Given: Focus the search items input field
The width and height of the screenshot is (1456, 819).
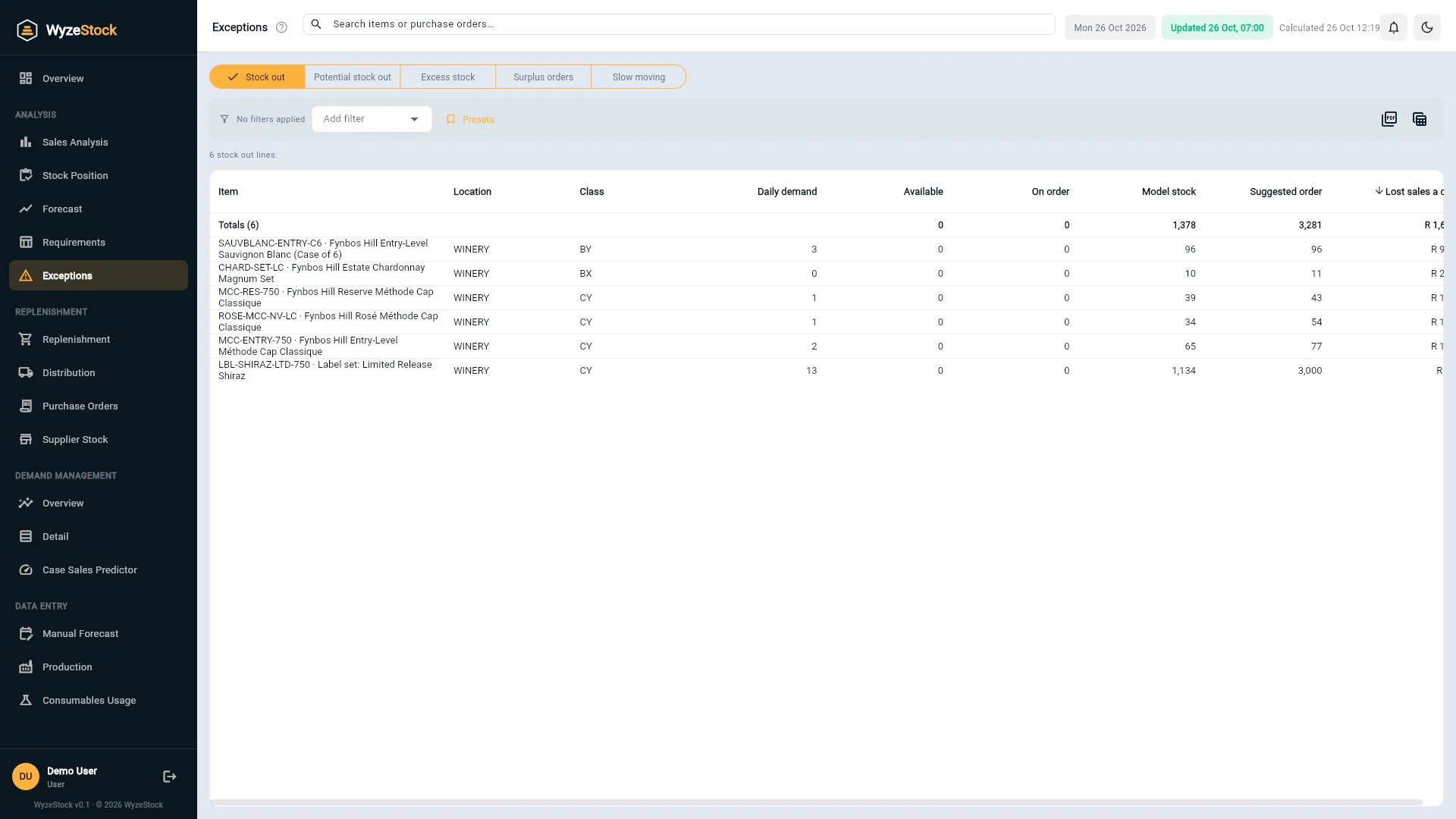Looking at the screenshot, I should coord(679,24).
